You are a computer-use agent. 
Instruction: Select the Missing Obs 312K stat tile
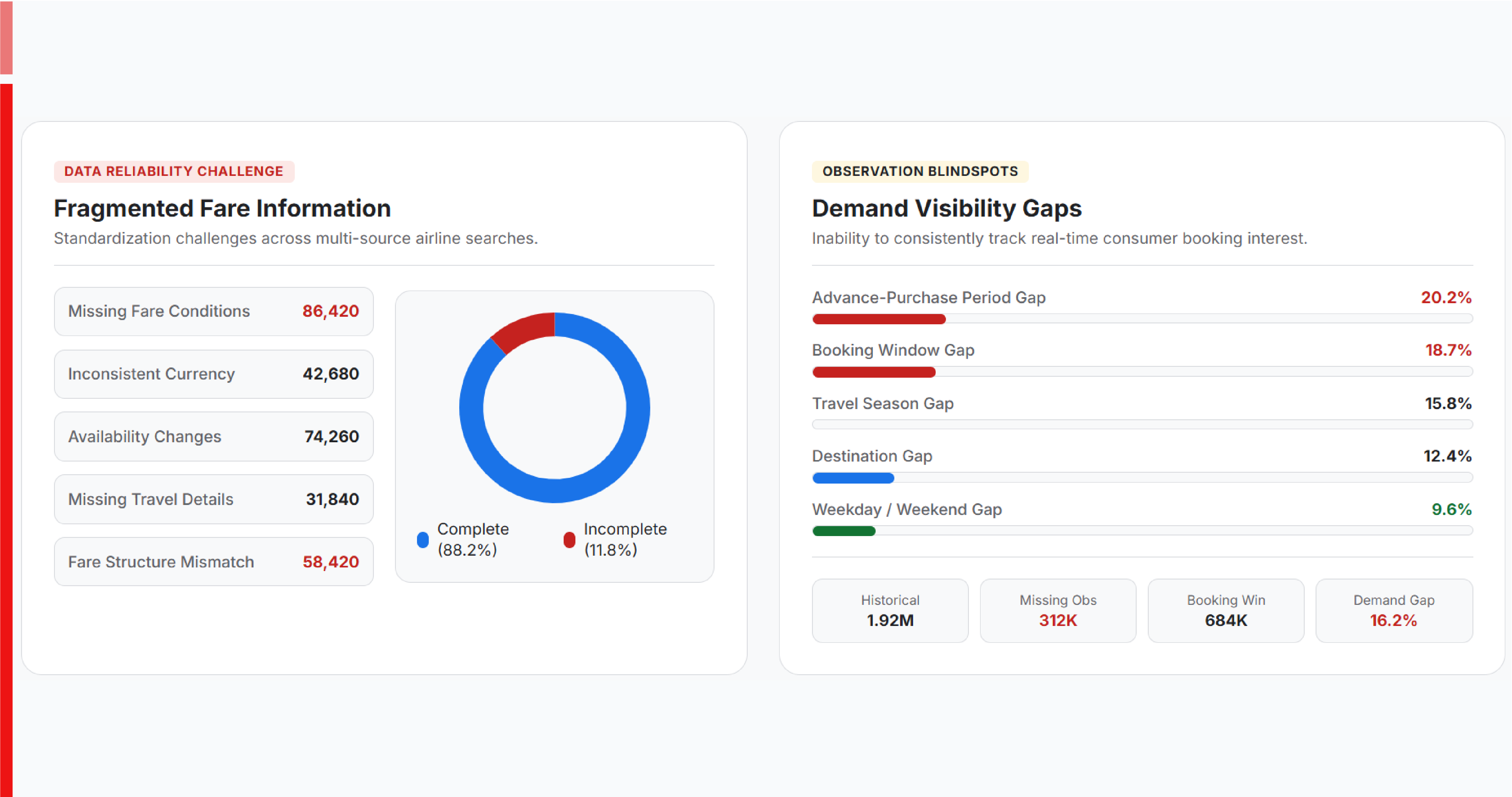[1058, 610]
